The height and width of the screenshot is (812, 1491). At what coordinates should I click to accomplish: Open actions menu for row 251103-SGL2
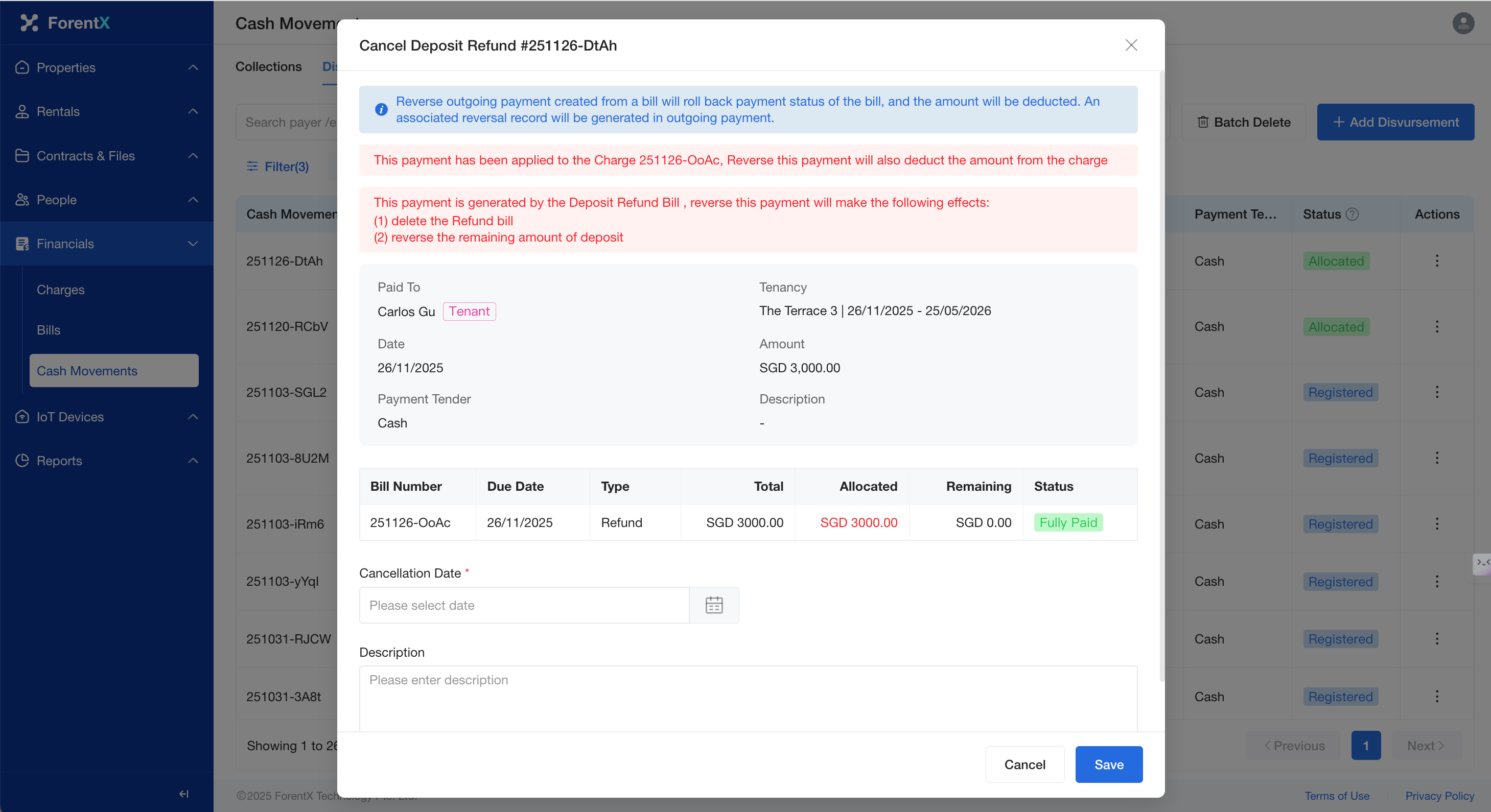pos(1436,392)
